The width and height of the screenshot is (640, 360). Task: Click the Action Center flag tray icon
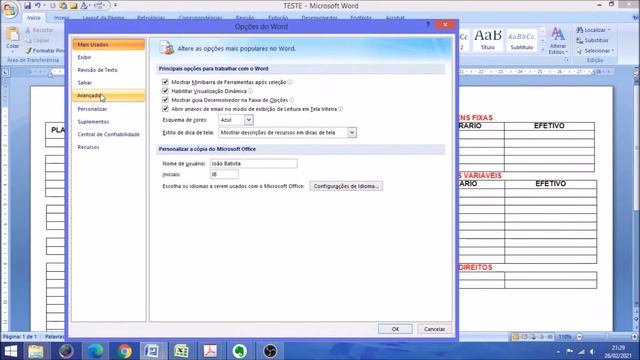tap(569, 352)
